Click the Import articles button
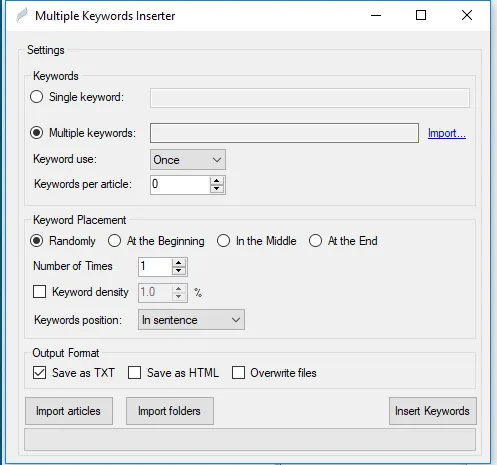The width and height of the screenshot is (497, 465). (69, 411)
